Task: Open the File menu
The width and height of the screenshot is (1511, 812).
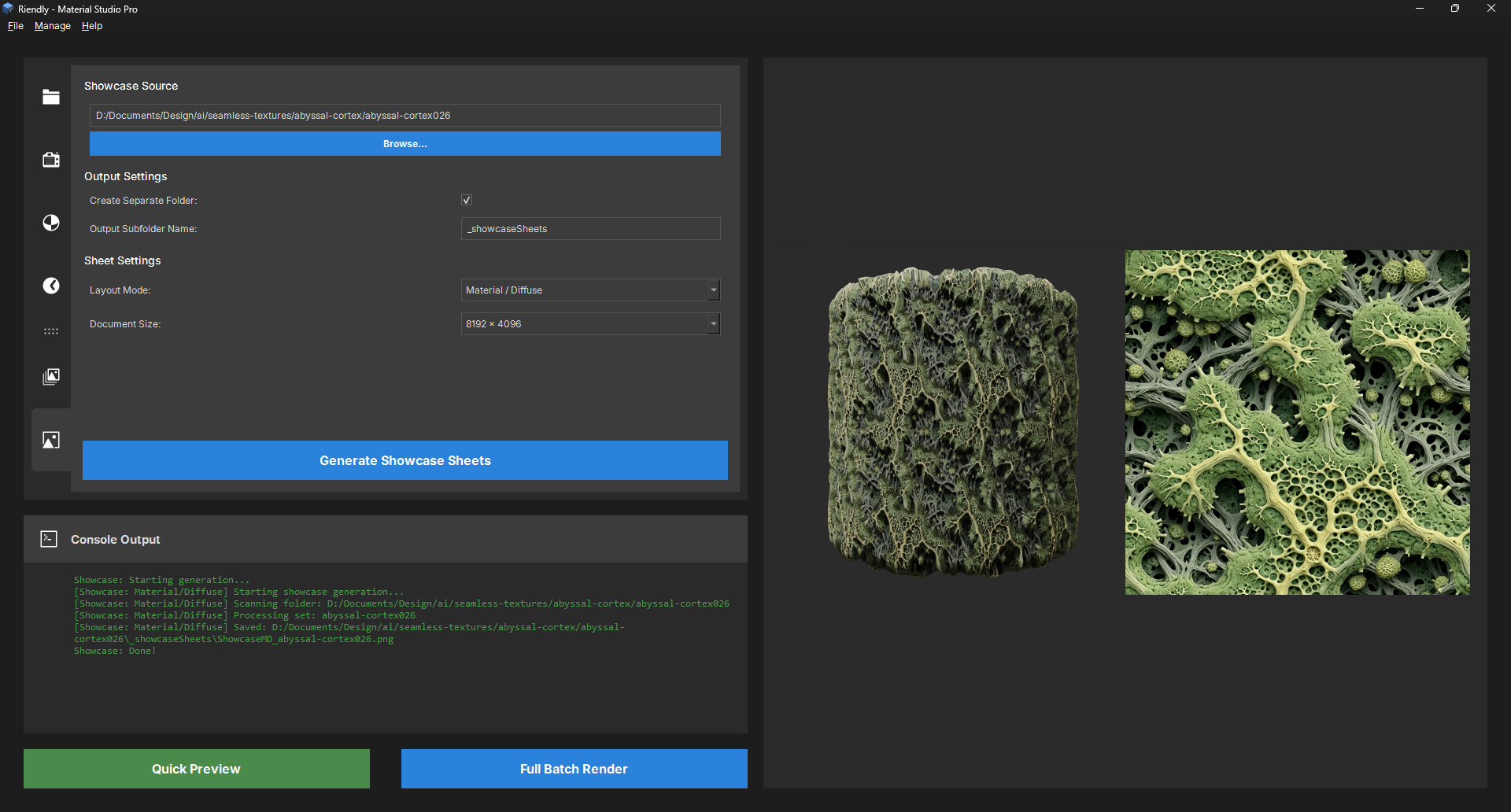Action: (x=16, y=26)
